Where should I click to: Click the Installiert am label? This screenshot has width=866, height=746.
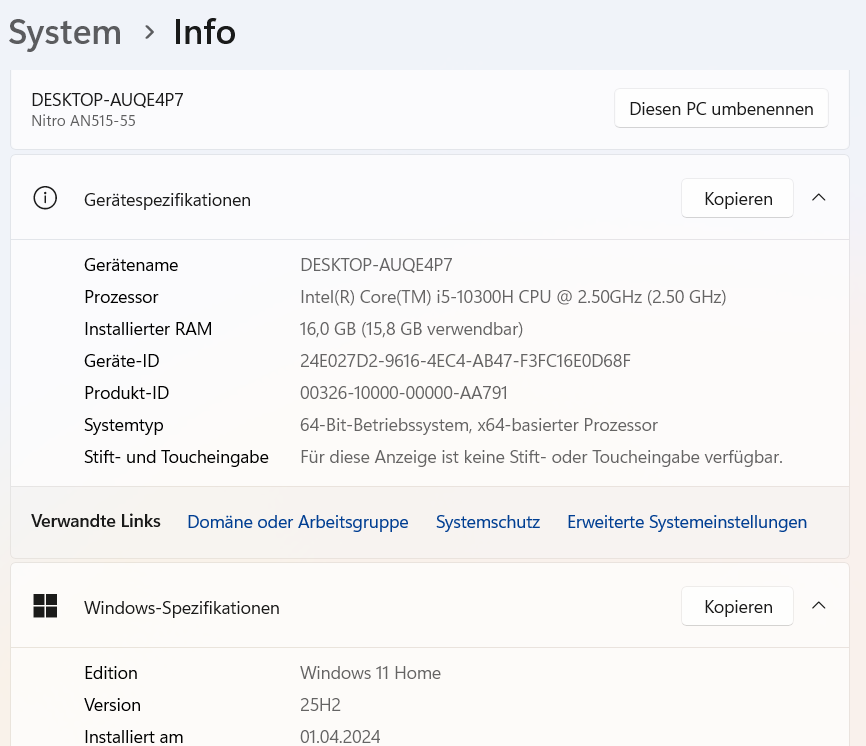[x=133, y=737]
